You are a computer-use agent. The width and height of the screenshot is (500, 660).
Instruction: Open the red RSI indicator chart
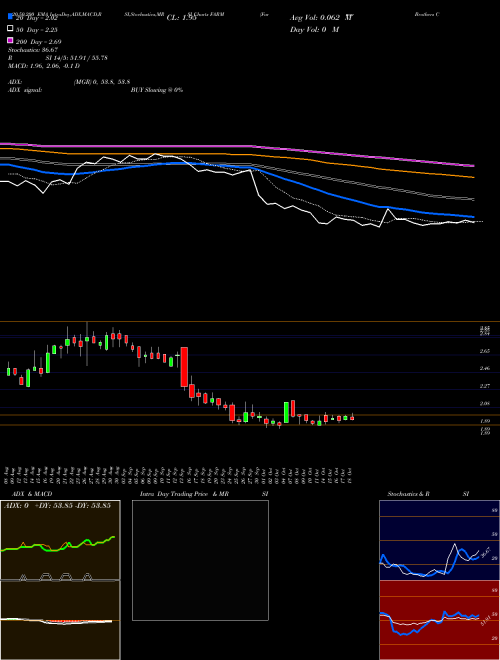coord(439,620)
